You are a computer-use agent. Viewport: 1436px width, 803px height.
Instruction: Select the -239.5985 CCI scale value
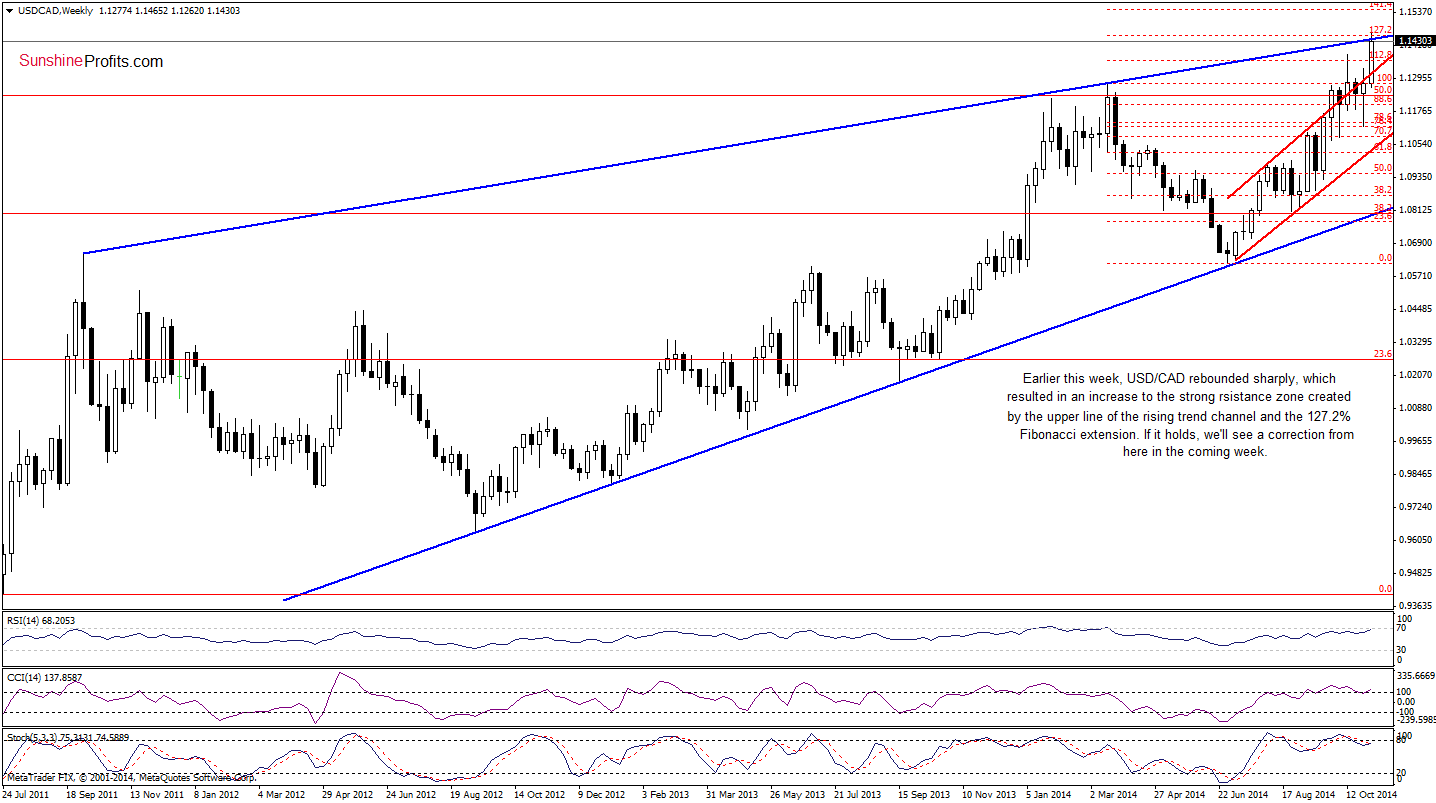pyautogui.click(x=1416, y=719)
